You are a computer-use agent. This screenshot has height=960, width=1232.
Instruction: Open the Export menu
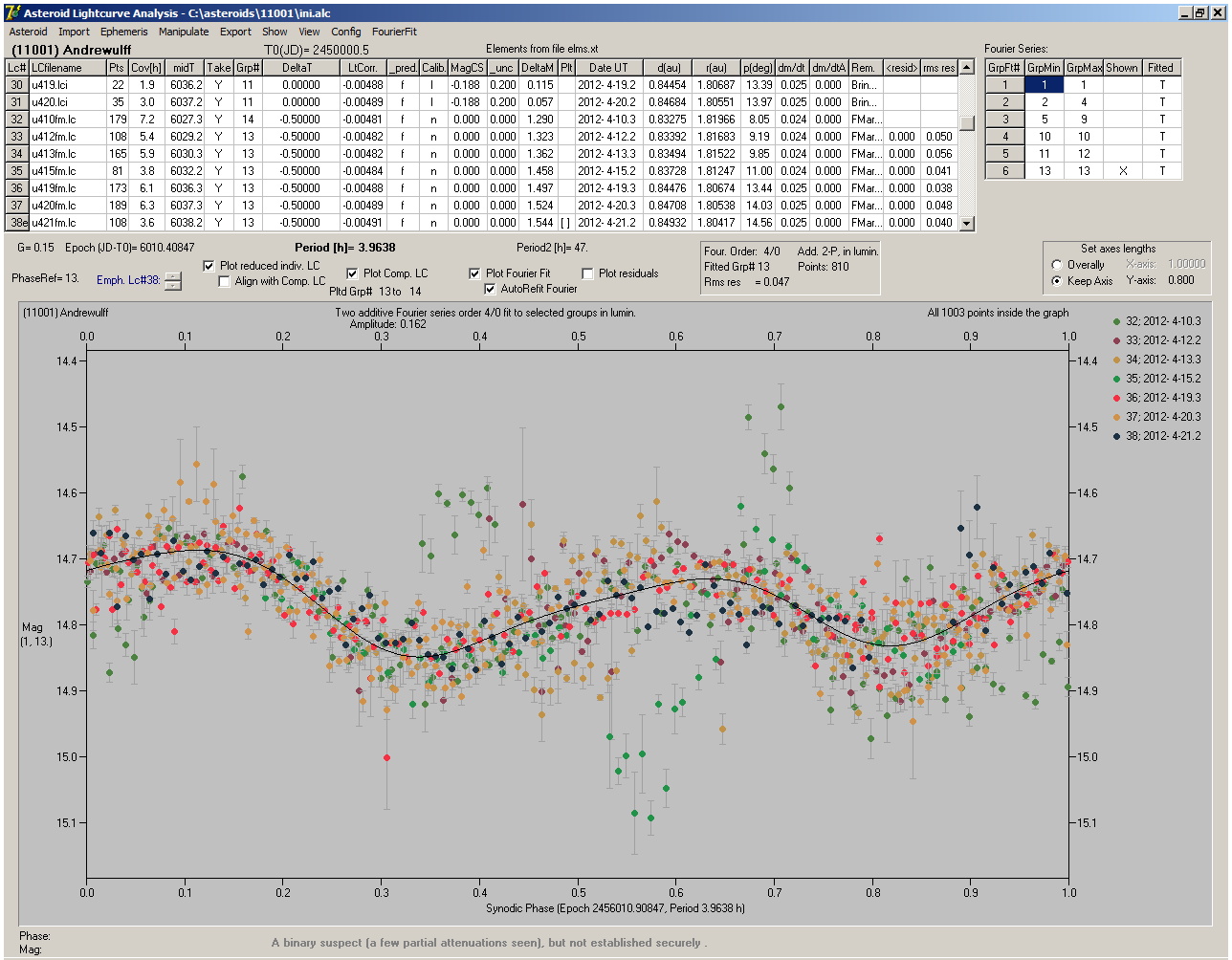[235, 32]
